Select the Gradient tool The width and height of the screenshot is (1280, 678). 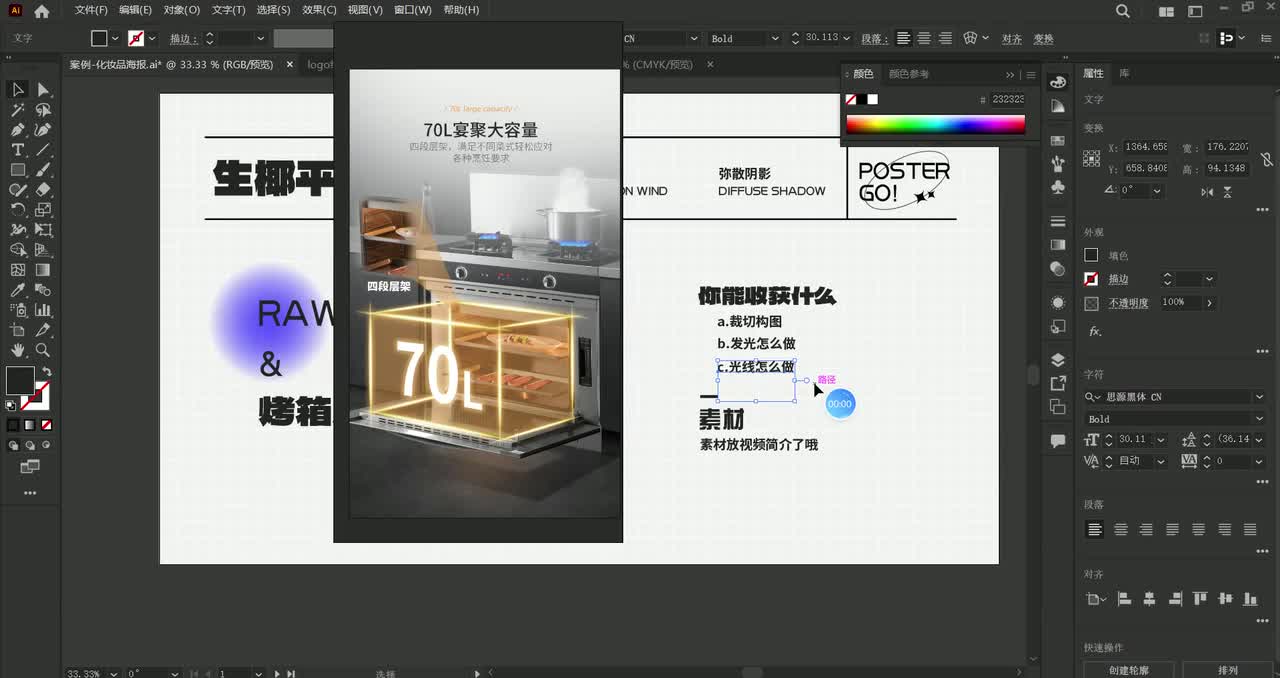43,270
